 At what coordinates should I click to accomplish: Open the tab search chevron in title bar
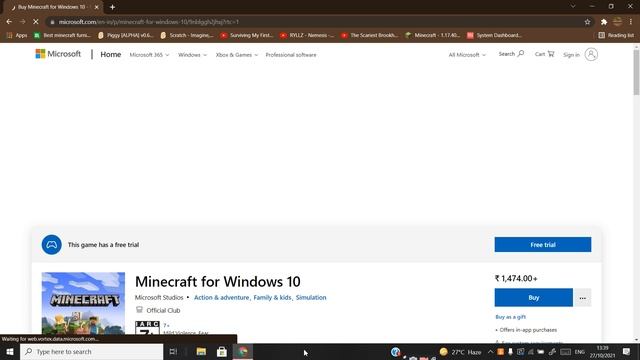click(x=573, y=6)
